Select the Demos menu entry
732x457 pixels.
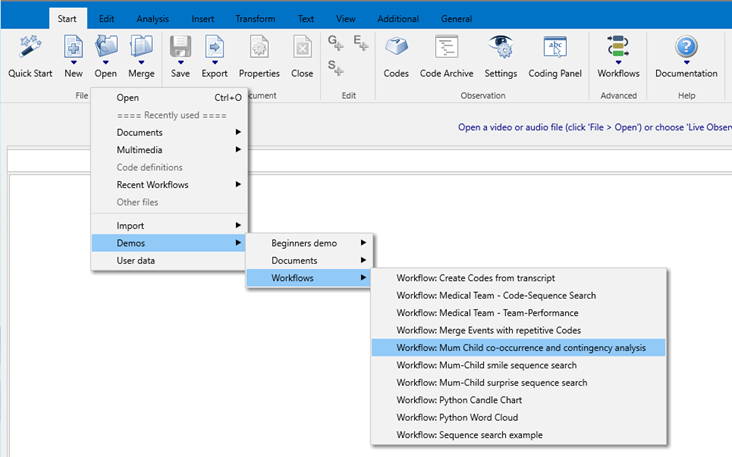[169, 243]
